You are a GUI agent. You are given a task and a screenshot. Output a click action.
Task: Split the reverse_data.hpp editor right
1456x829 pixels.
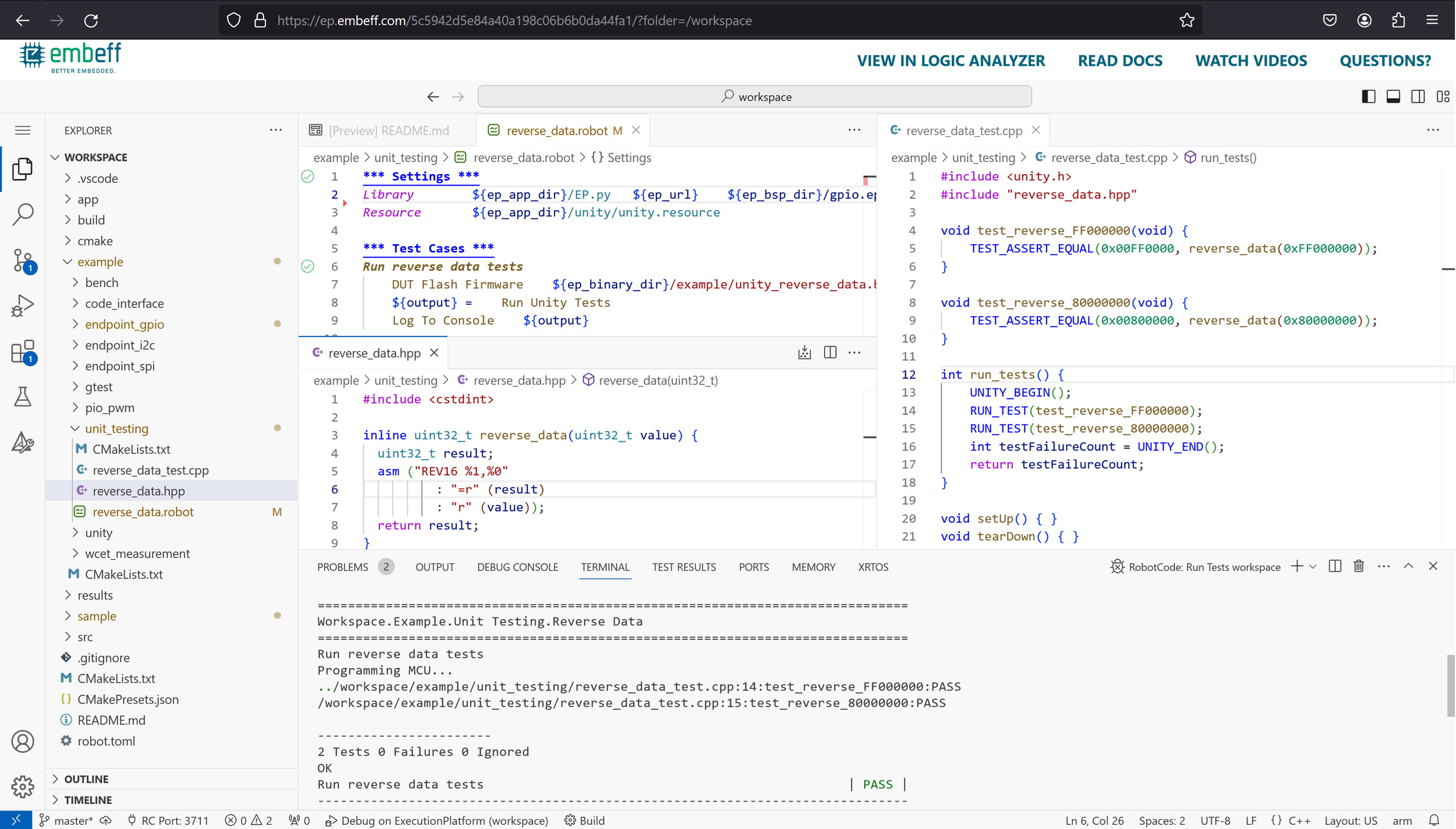point(830,352)
